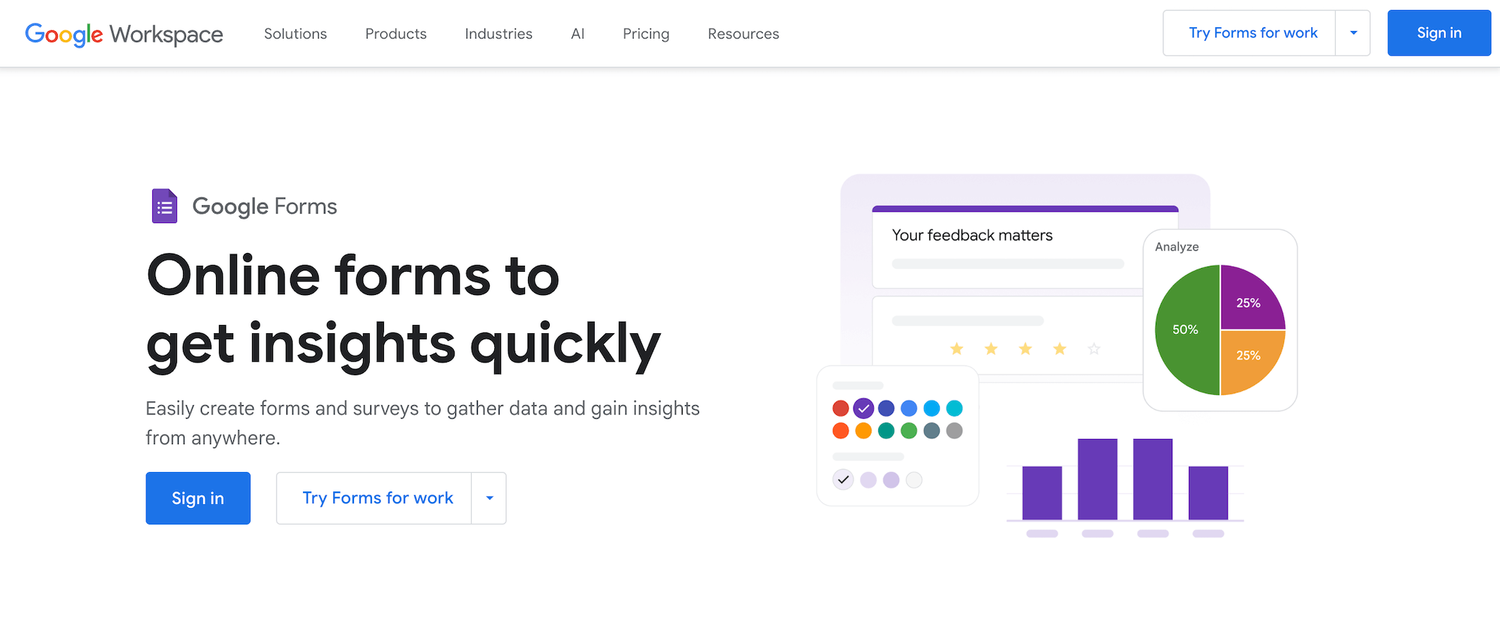Open the Resources menu
Screen dimensions: 1500x623
(743, 34)
